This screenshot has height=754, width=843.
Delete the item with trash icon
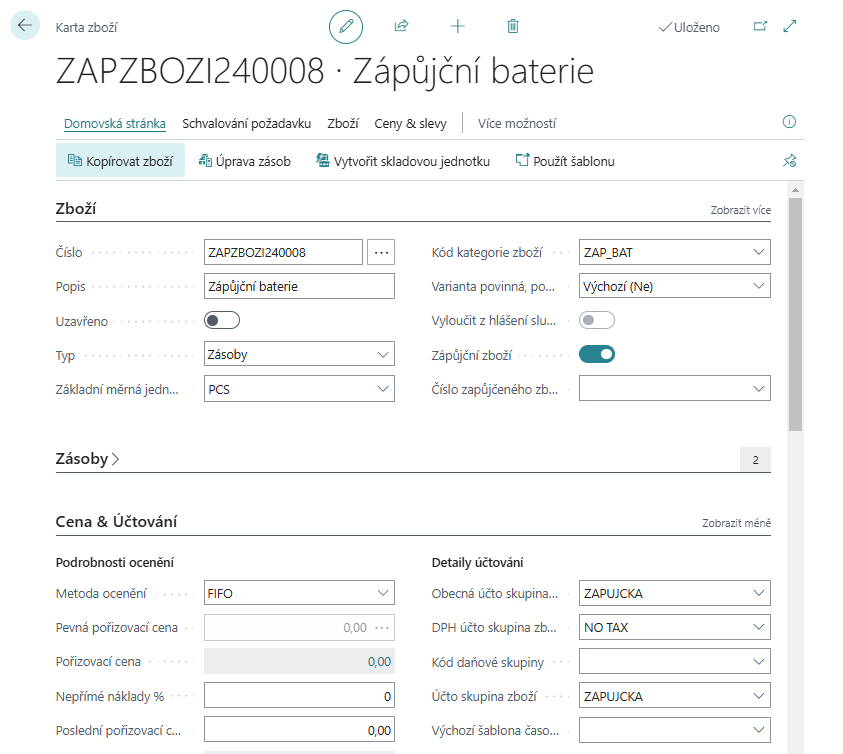tap(513, 26)
